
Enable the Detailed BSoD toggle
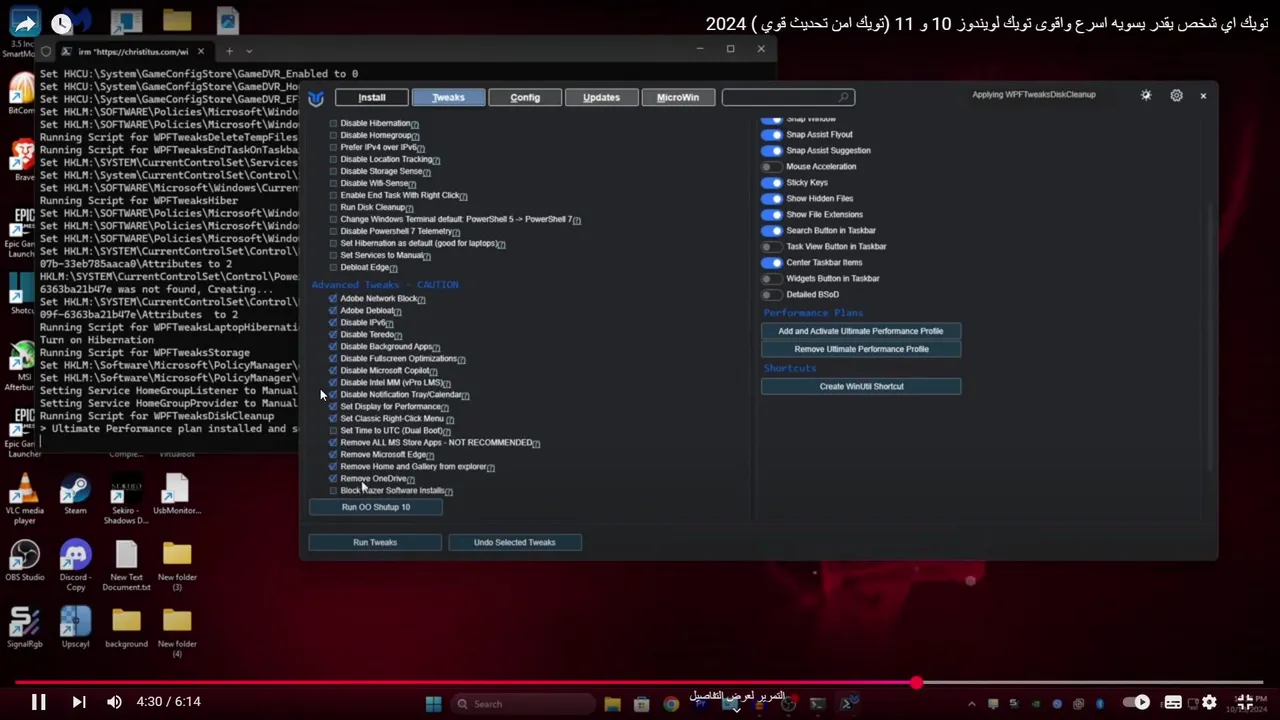771,294
